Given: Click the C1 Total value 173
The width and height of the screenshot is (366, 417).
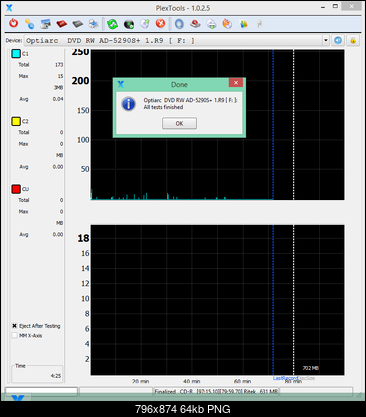Looking at the screenshot, I should click(x=59, y=65).
